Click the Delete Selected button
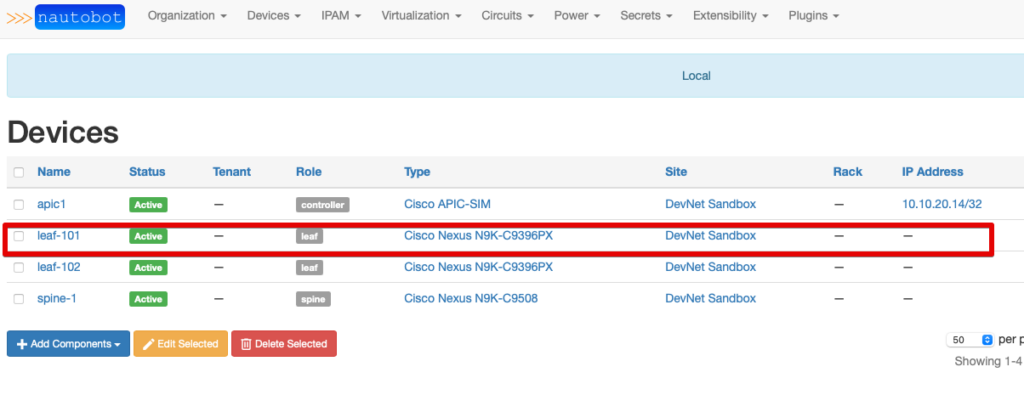The width and height of the screenshot is (1024, 395). point(284,343)
